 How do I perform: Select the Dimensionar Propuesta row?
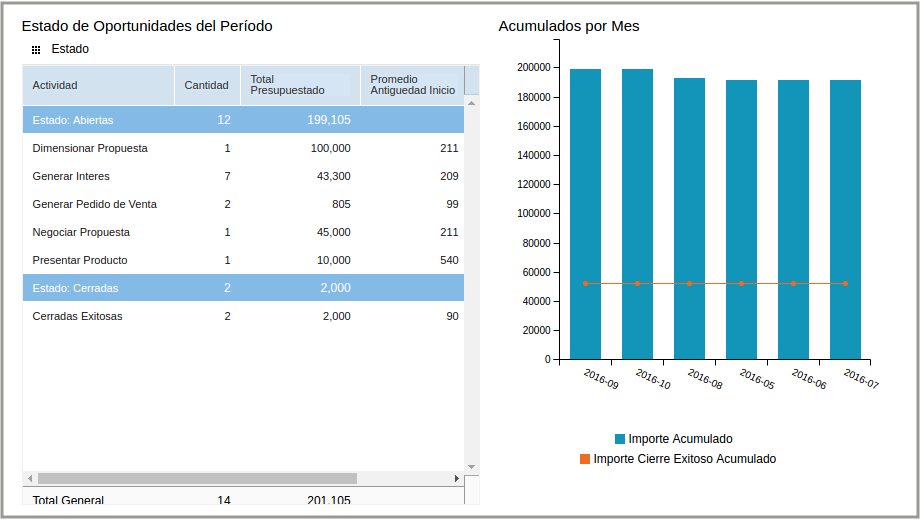pos(90,148)
